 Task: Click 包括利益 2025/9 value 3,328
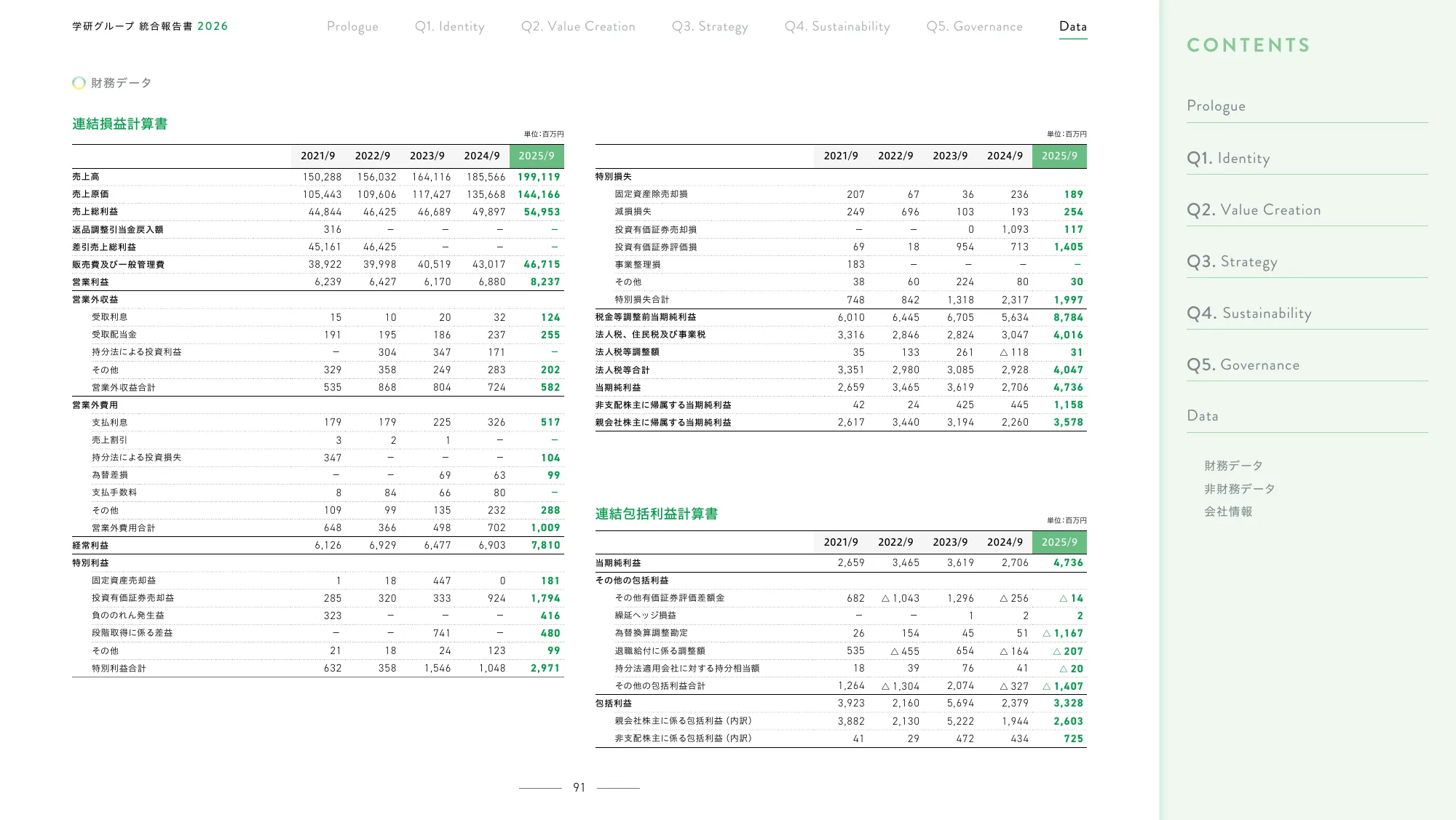point(1069,703)
